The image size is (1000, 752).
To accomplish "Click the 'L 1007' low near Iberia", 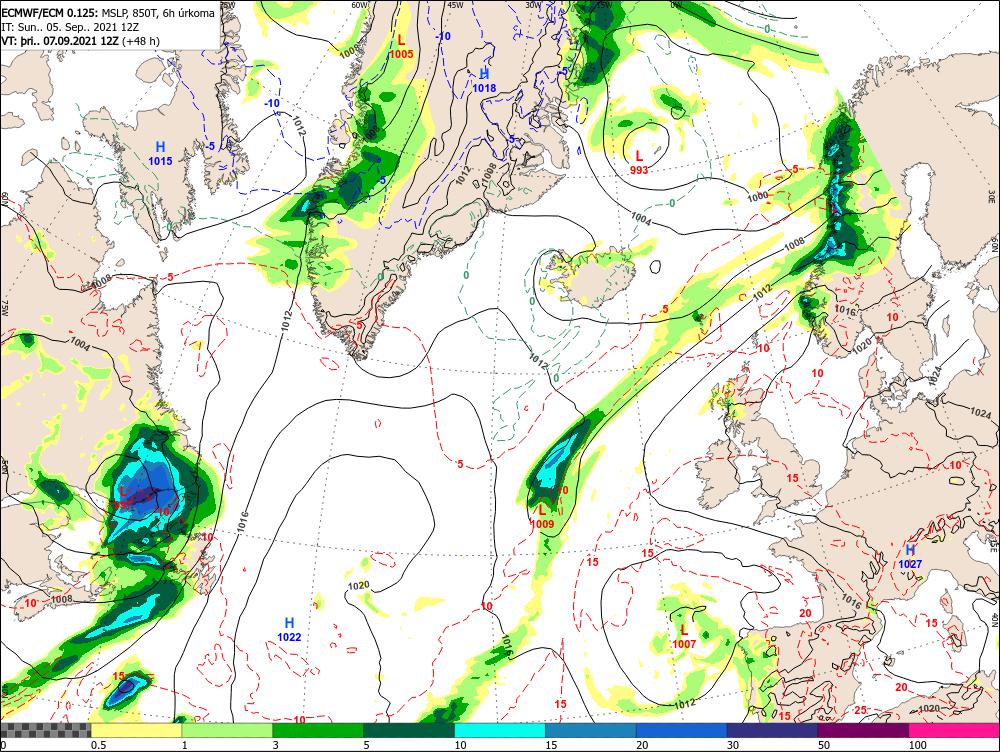I will pyautogui.click(x=684, y=637).
